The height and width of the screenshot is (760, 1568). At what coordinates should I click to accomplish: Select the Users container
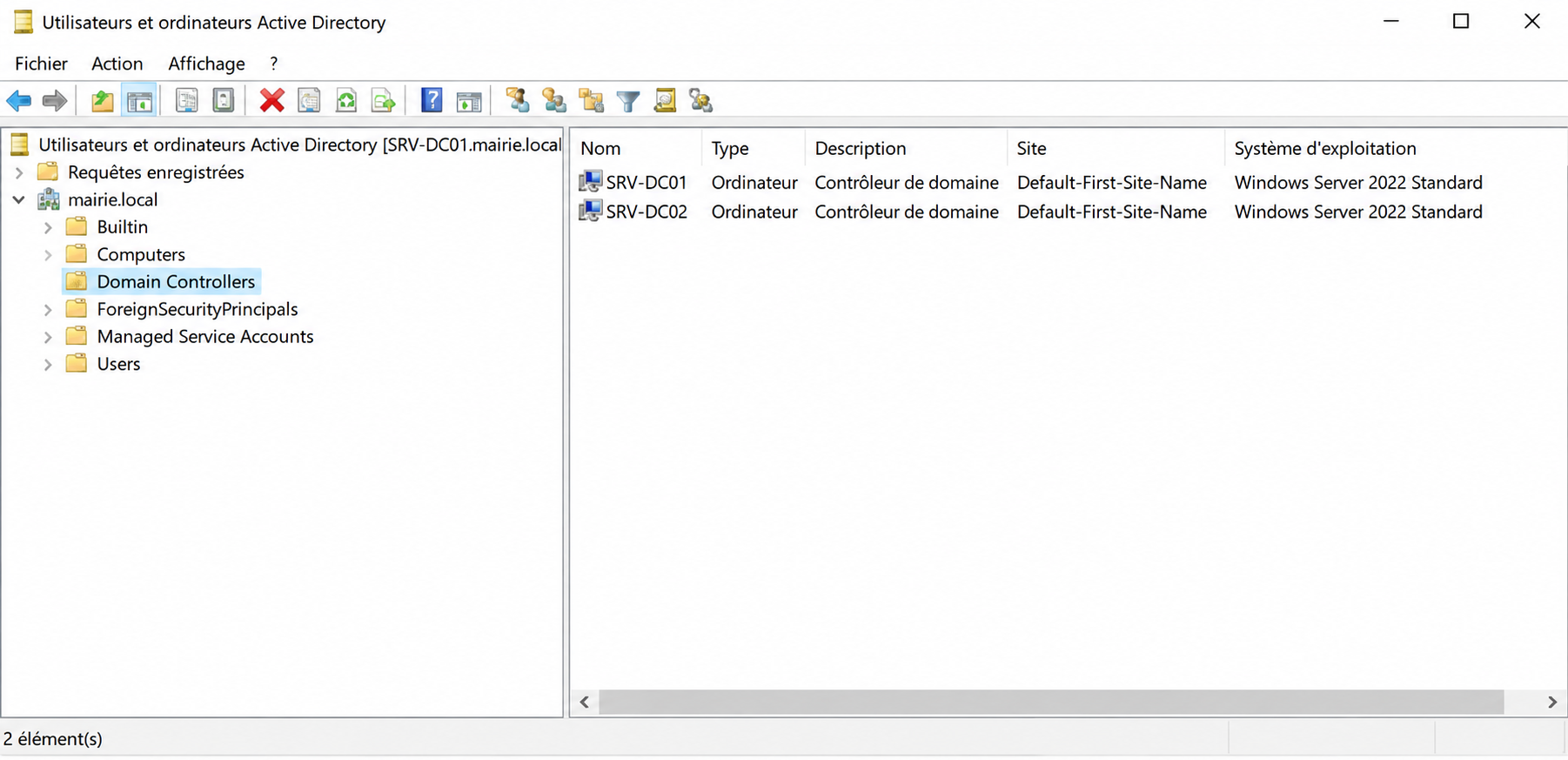pyautogui.click(x=118, y=364)
